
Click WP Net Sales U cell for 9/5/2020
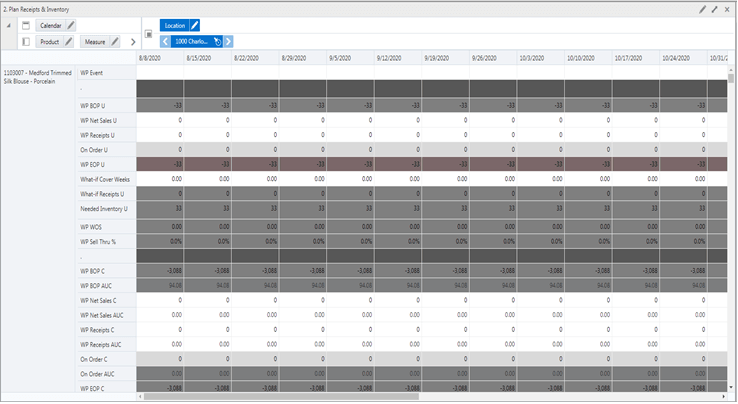(x=350, y=121)
